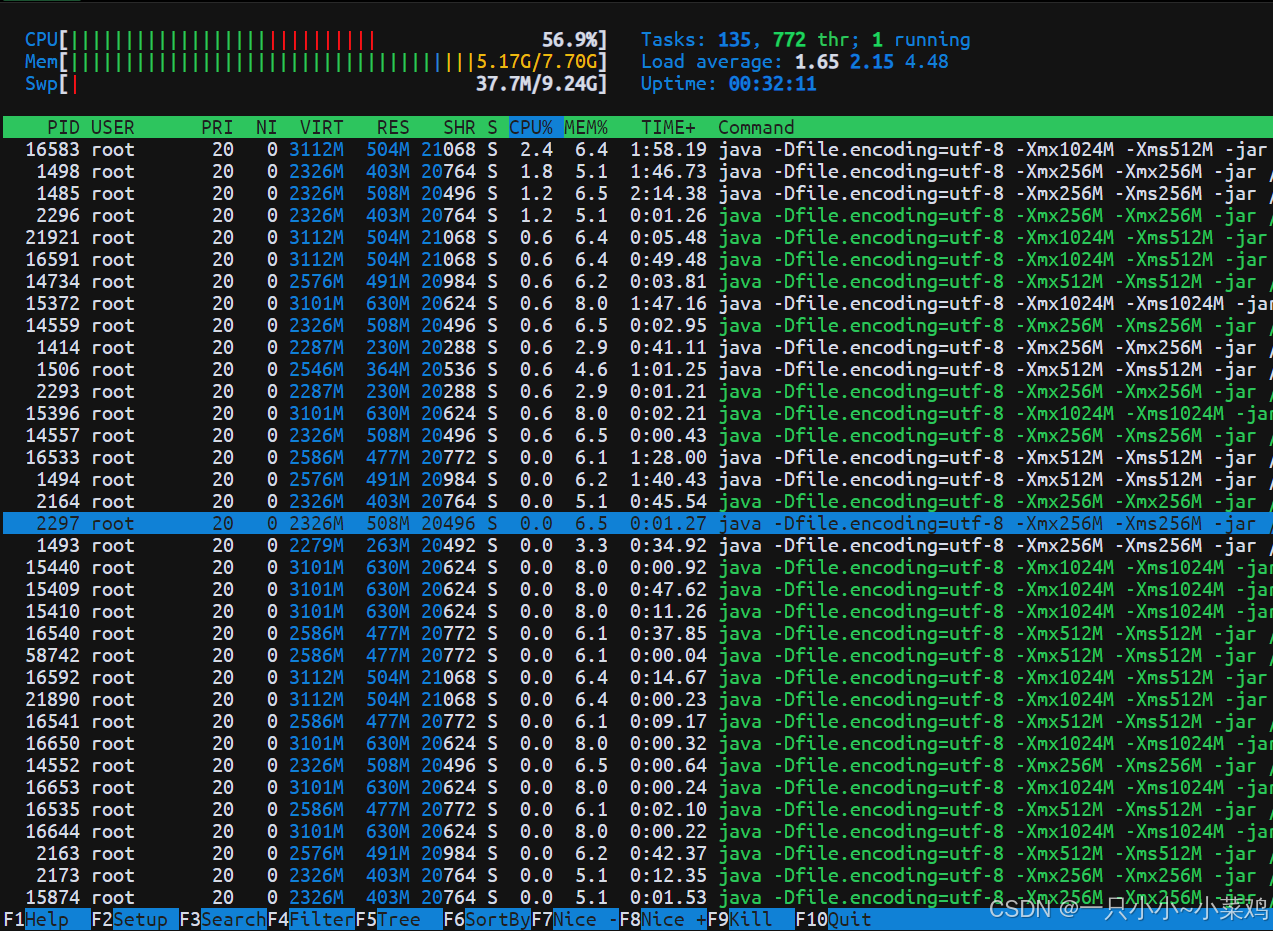Select process row with PID 15396

(x=636, y=414)
